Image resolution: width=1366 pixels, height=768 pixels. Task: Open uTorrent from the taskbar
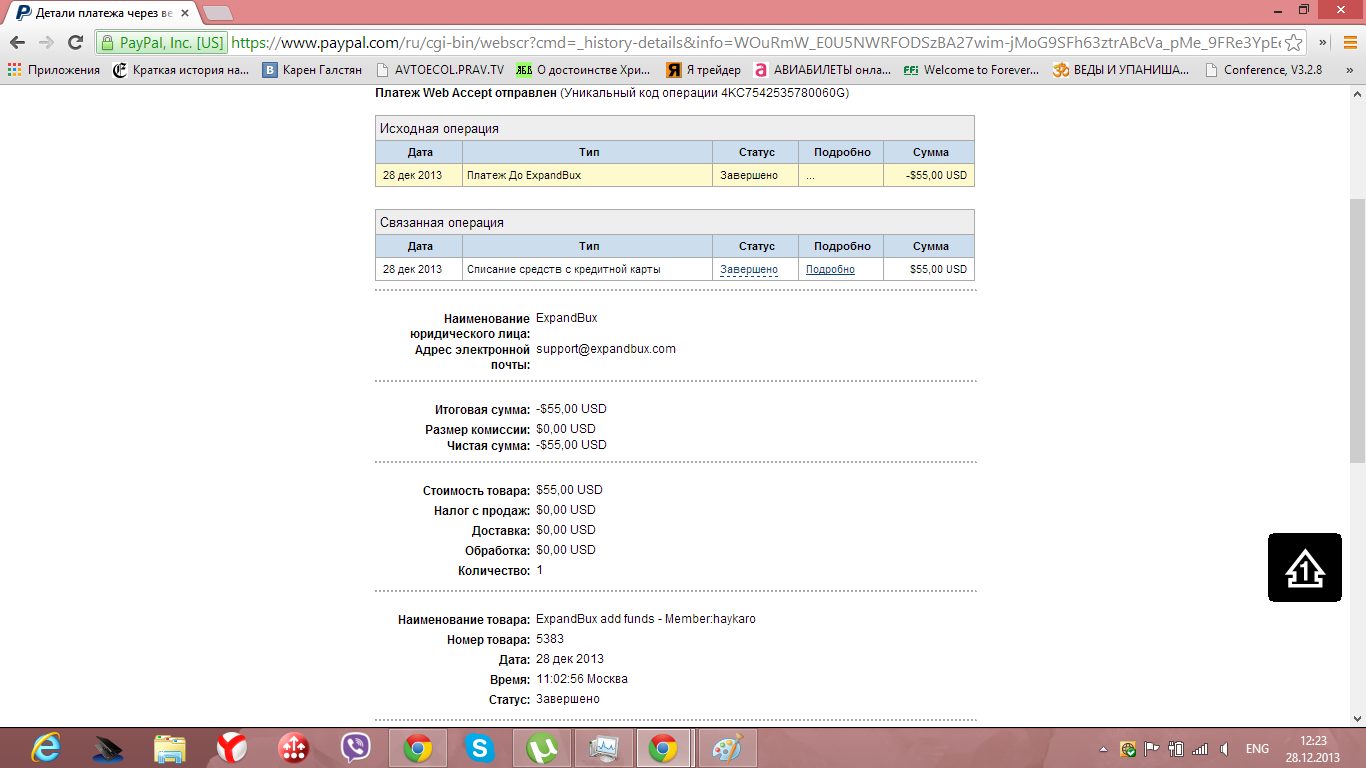542,748
